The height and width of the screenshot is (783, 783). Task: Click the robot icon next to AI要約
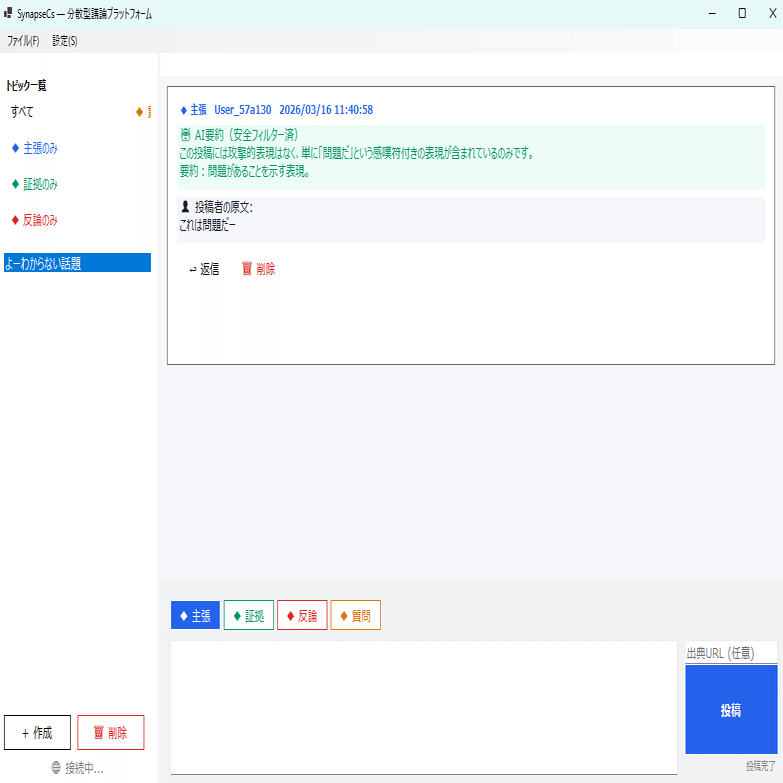coord(185,134)
